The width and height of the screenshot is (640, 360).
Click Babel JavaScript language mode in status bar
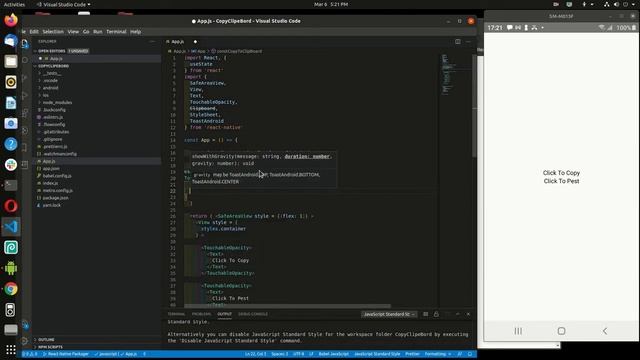[x=333, y=354]
